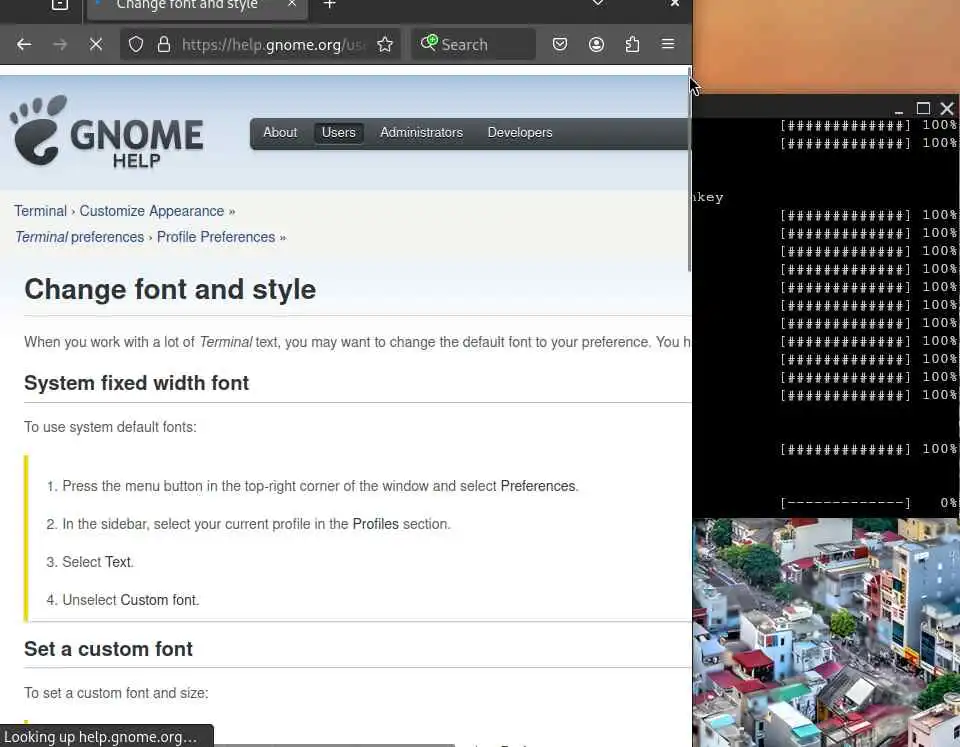This screenshot has width=960, height=747.
Task: Minimize the terminal window
Action: tap(899, 110)
